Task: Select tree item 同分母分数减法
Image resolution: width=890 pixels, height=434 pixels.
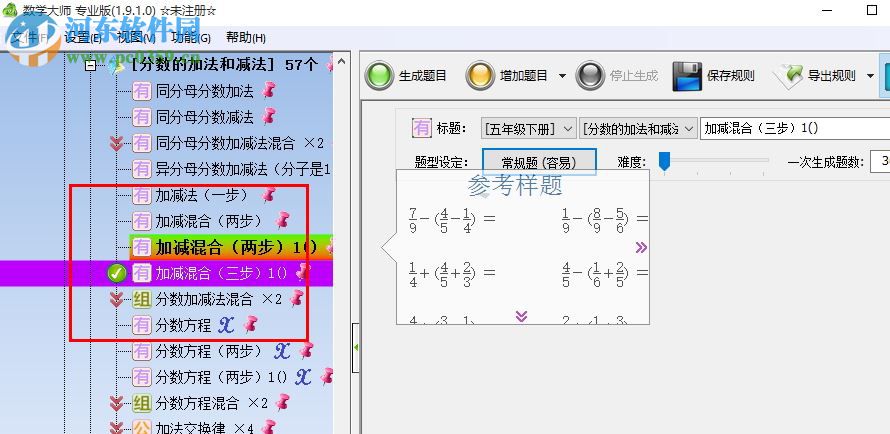Action: point(204,117)
